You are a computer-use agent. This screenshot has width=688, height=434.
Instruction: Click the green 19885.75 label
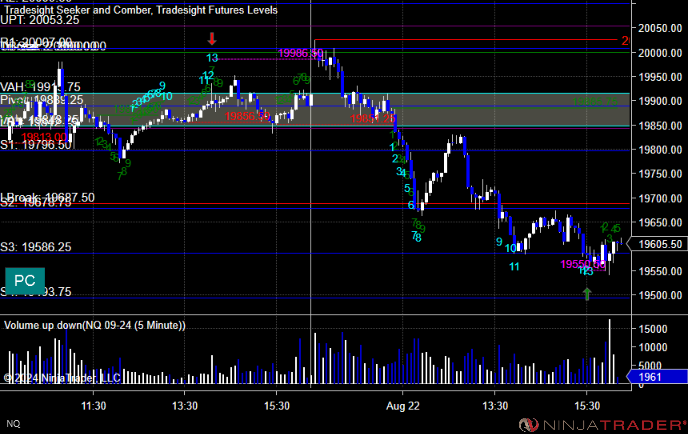(x=595, y=102)
